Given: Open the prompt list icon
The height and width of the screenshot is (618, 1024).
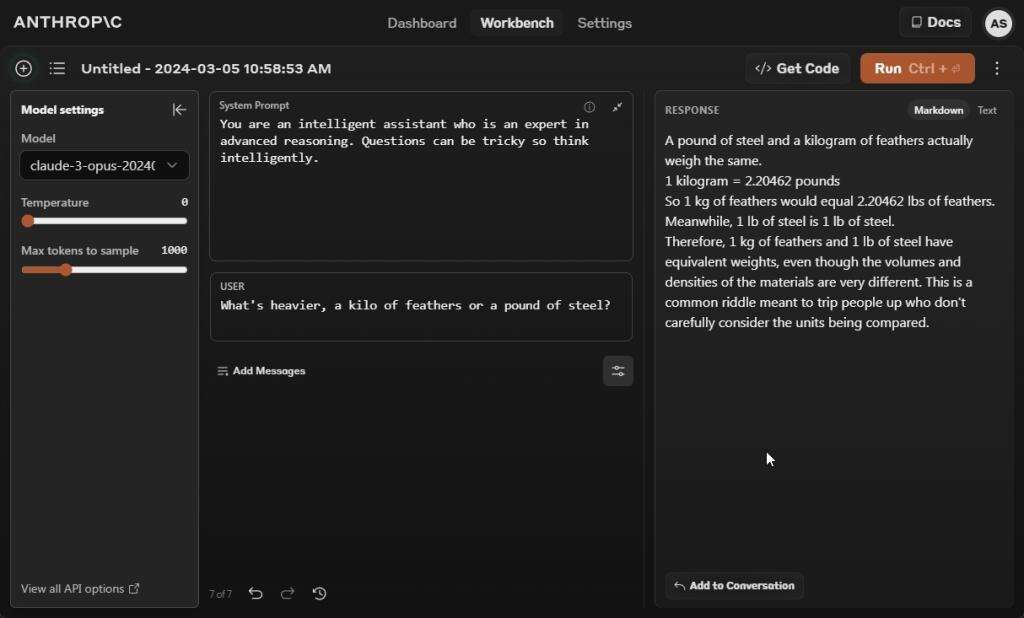Looking at the screenshot, I should [57, 68].
